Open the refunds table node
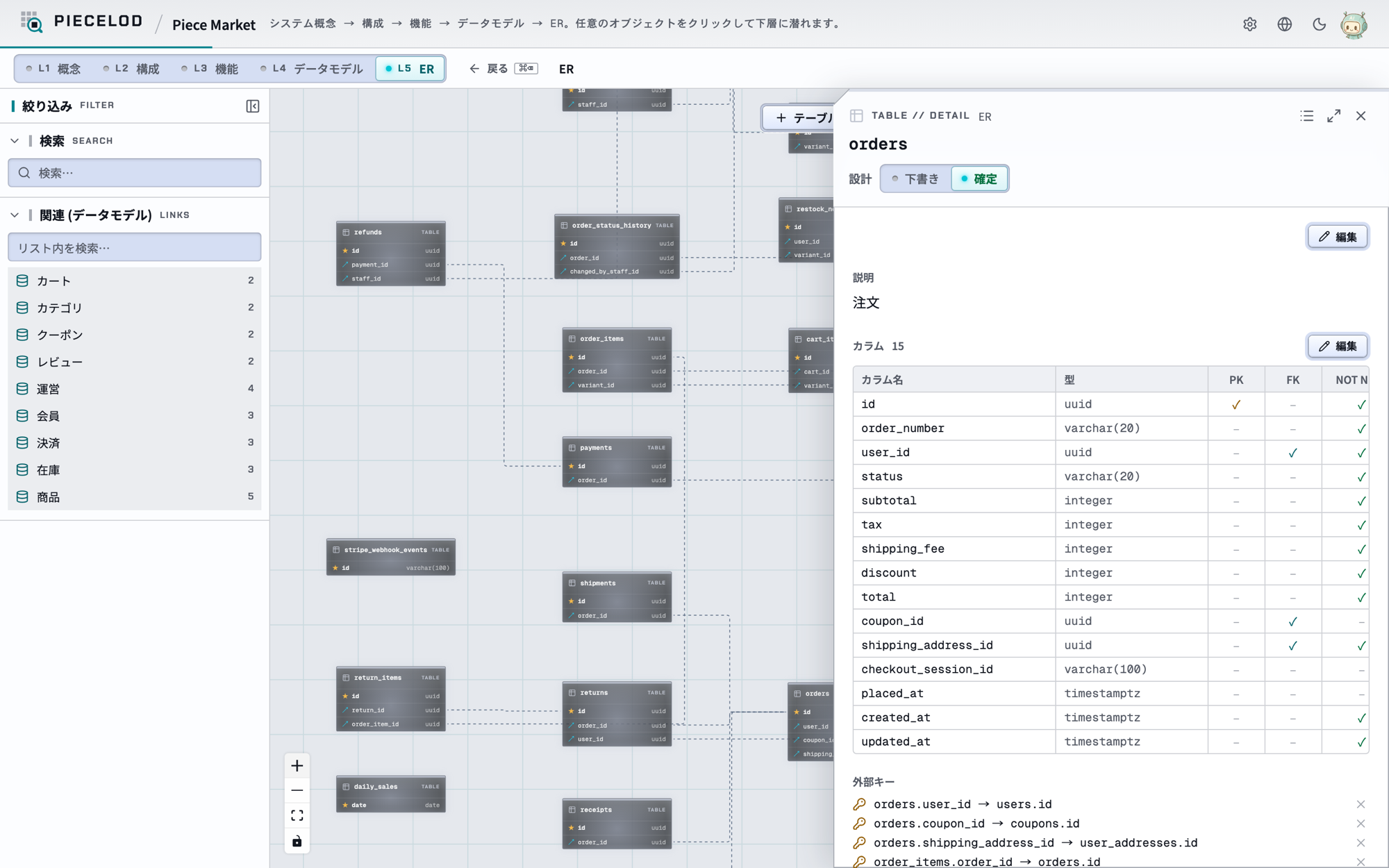 [x=391, y=253]
